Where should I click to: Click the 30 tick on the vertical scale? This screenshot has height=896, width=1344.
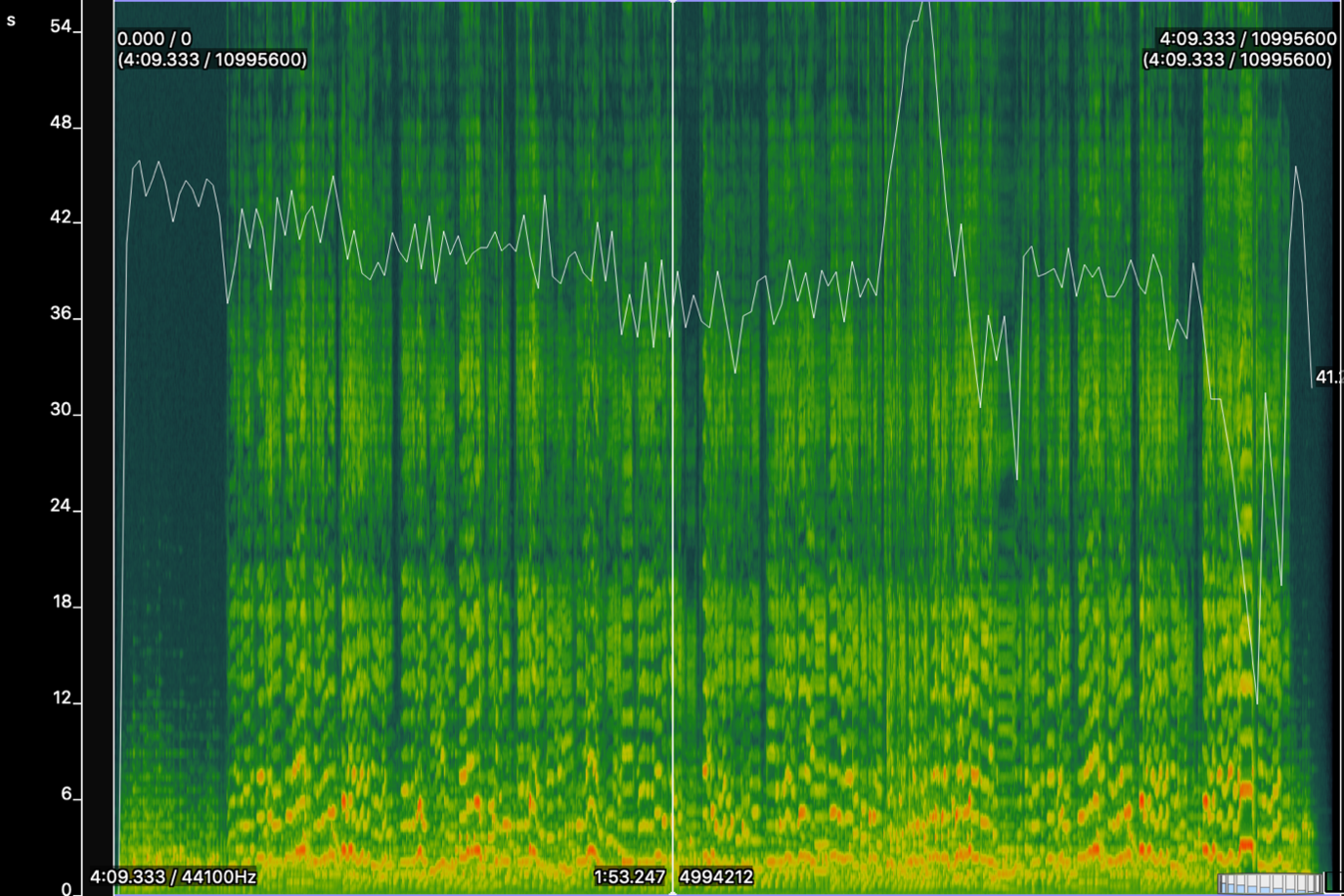pyautogui.click(x=62, y=410)
